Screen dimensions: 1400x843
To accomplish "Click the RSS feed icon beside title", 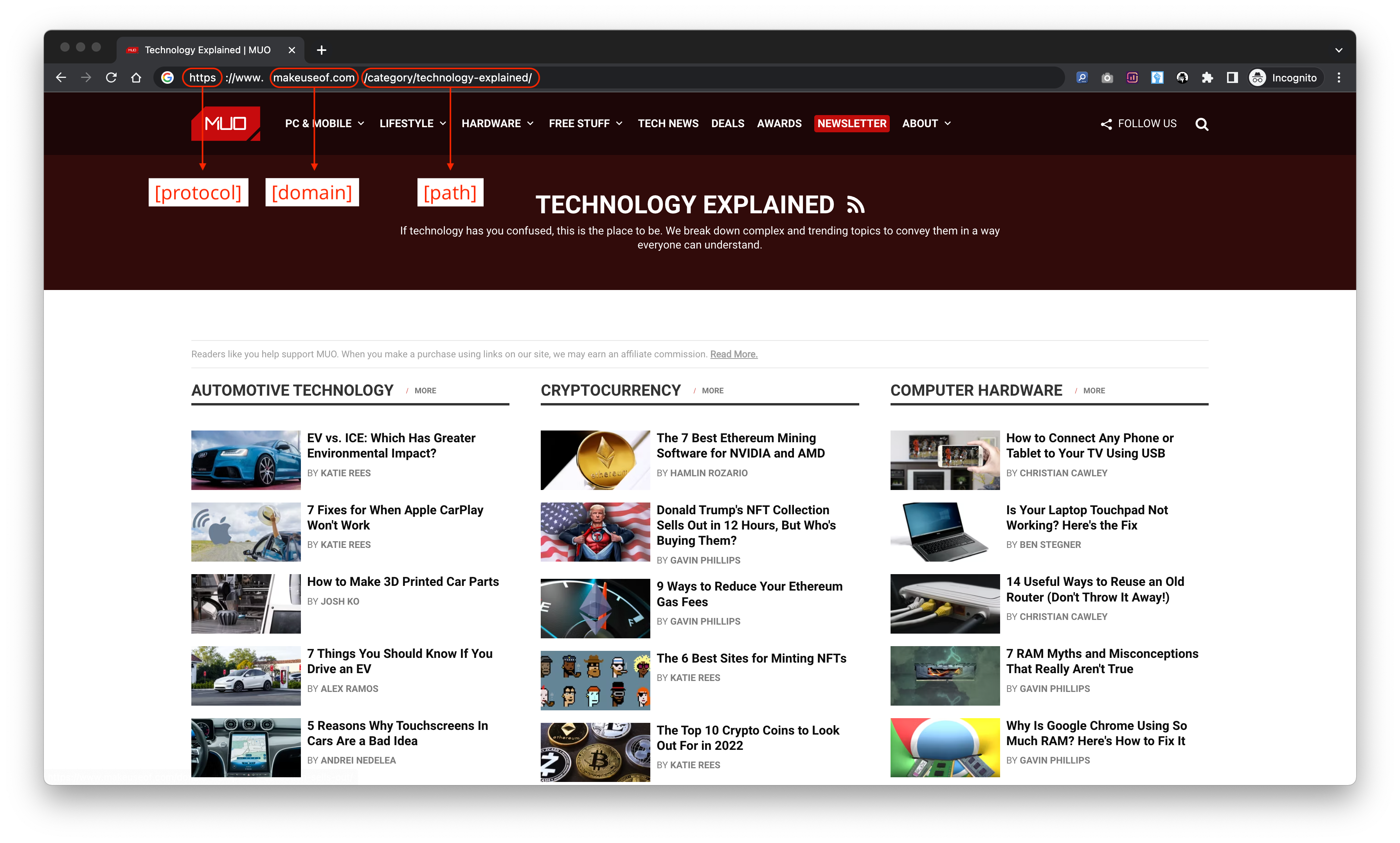I will coord(855,205).
